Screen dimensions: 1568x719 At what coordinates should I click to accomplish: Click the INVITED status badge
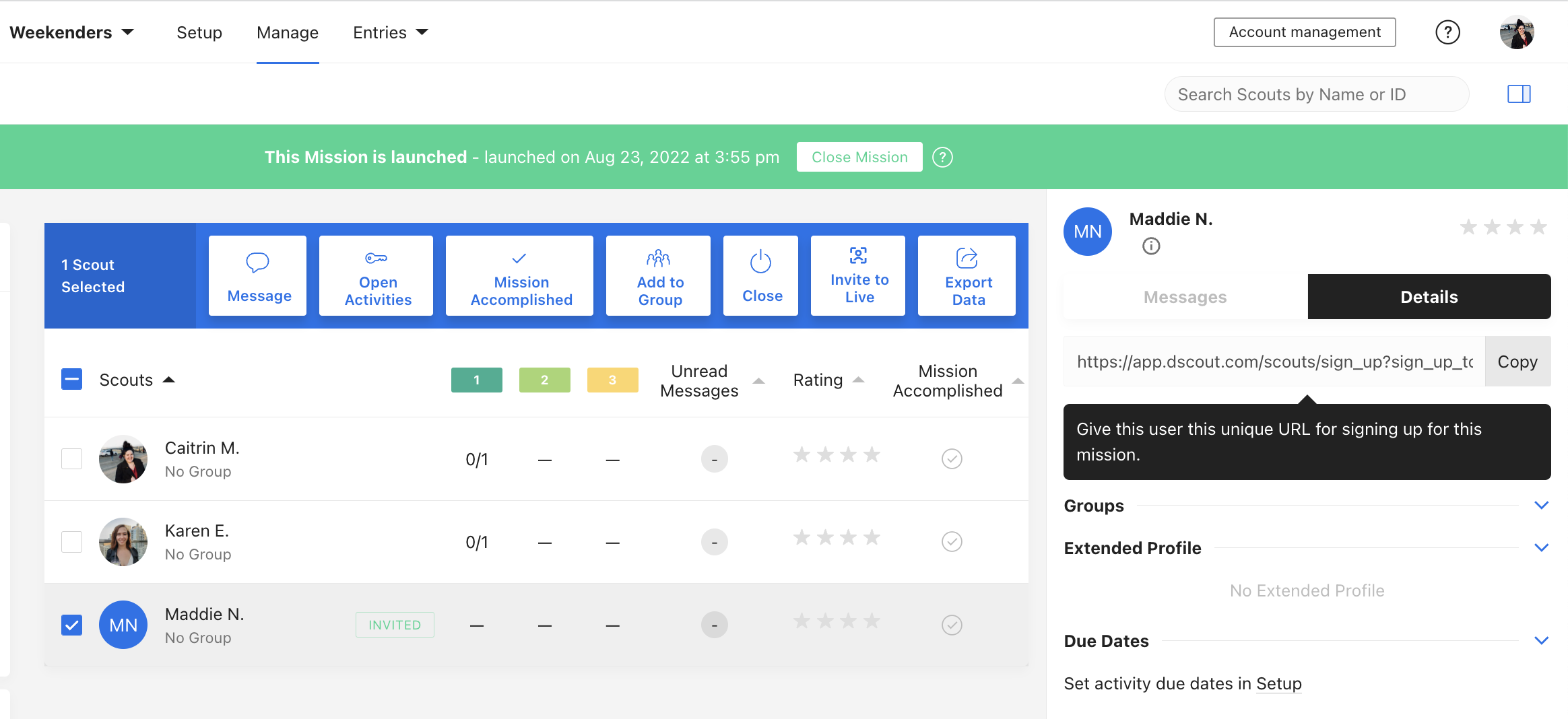(x=395, y=625)
